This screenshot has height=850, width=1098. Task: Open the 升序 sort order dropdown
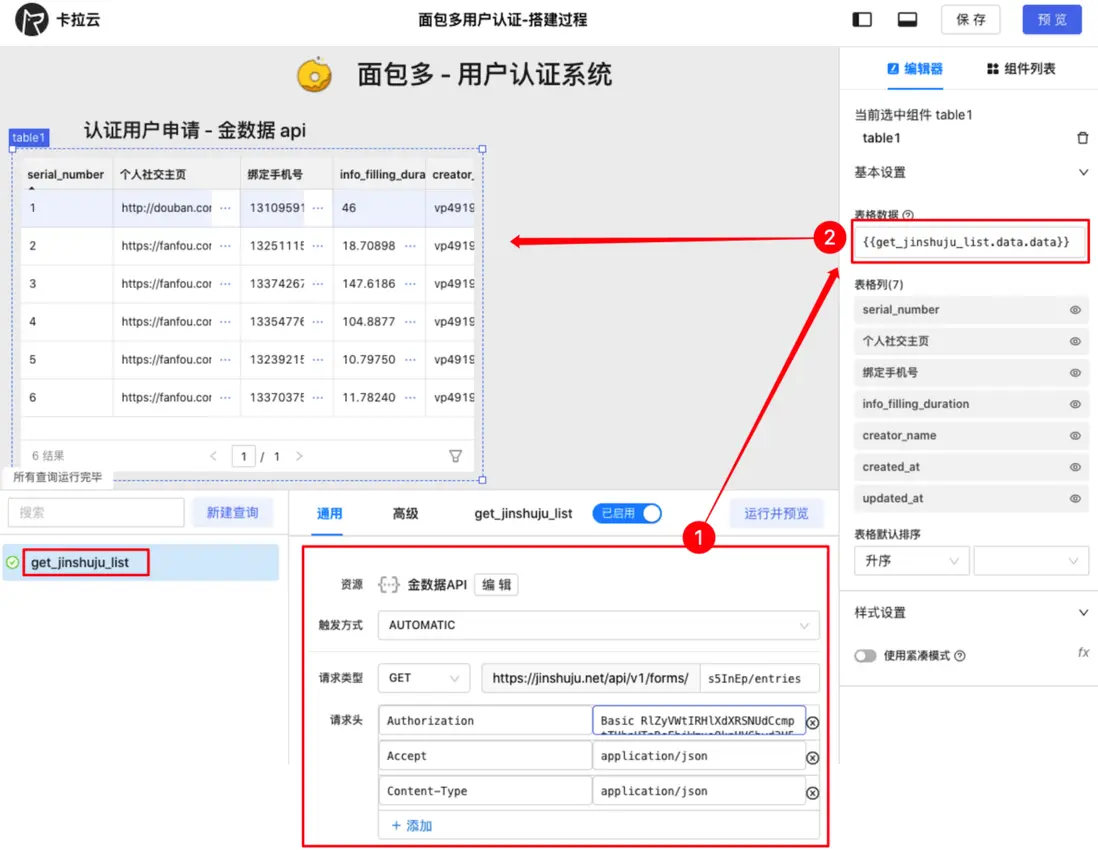point(911,561)
